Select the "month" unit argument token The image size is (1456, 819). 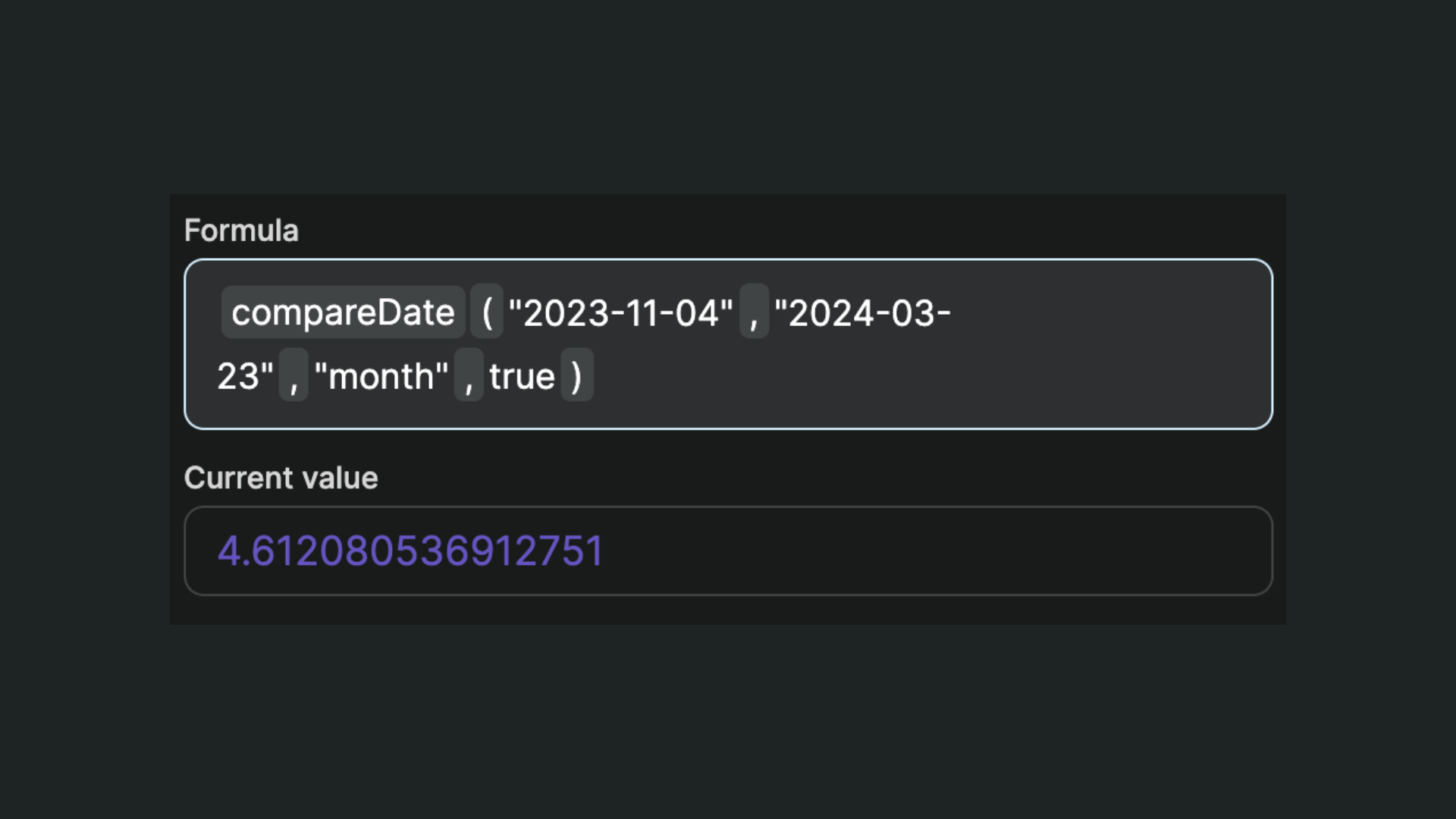pos(383,375)
